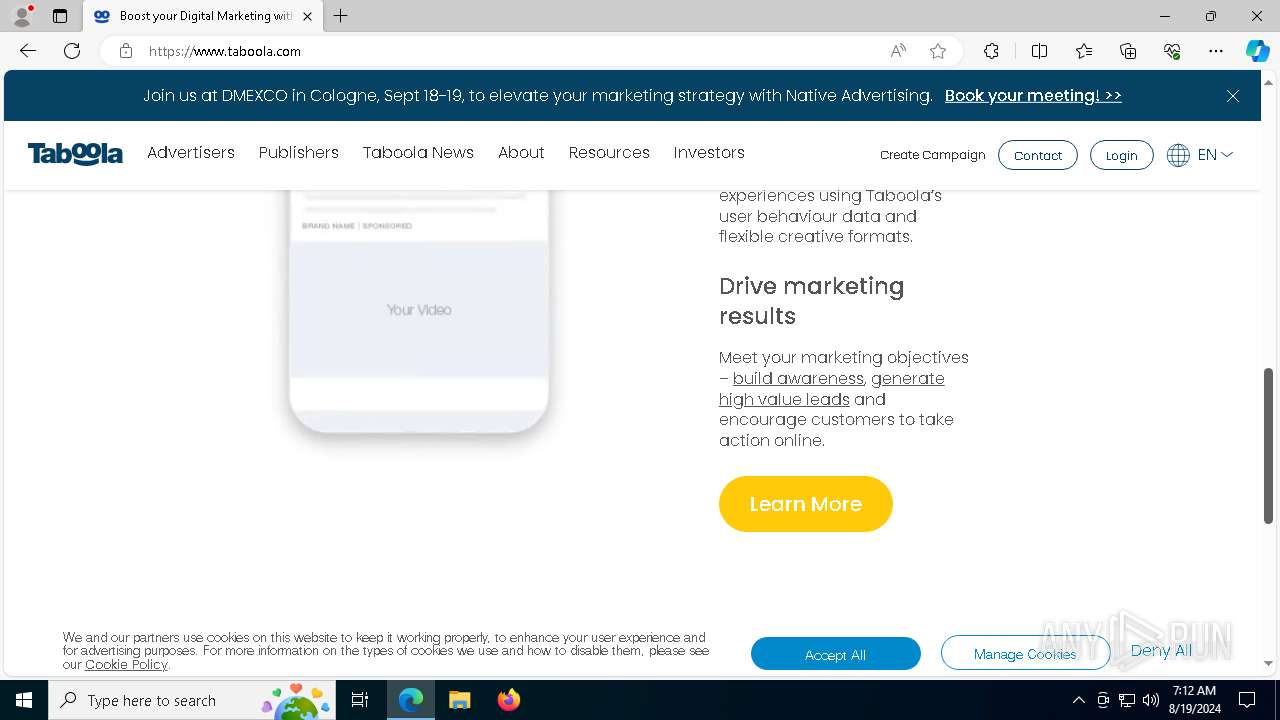1280x720 pixels.
Task: Open the Favorites list icon
Action: coord(1084,51)
